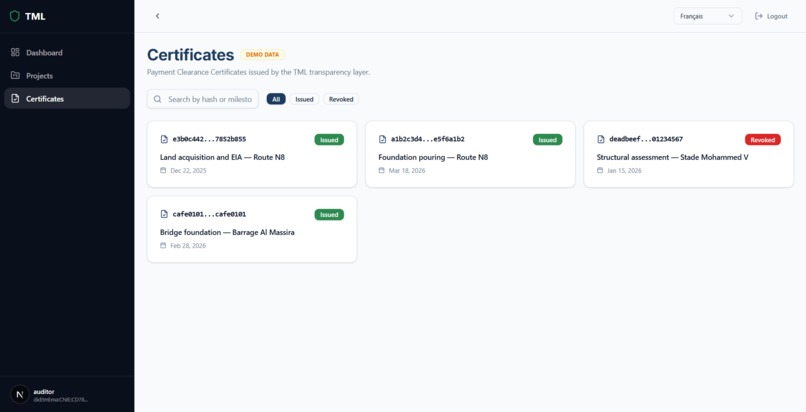Viewport: 806px width, 412px height.
Task: Click the date Dec 22, 2025
Action: [x=188, y=171]
